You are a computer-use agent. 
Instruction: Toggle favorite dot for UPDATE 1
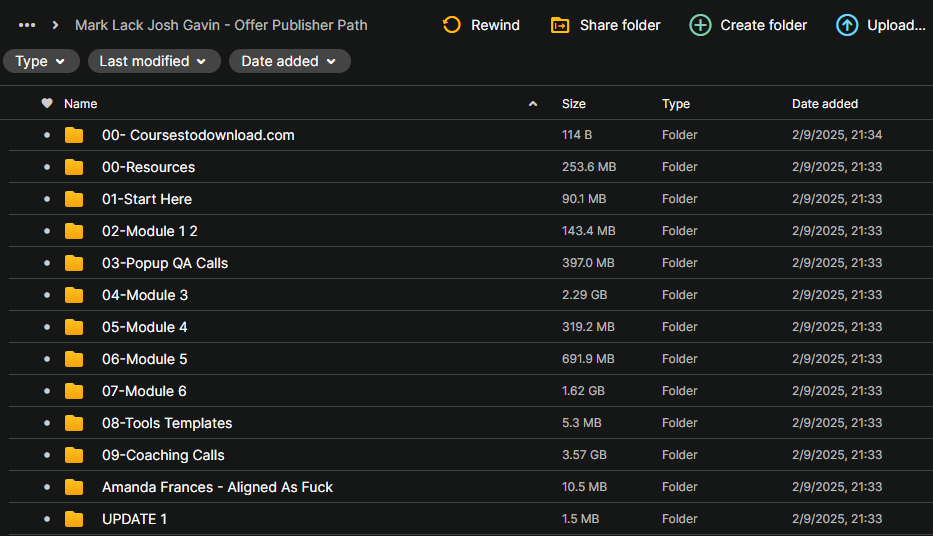pyautogui.click(x=47, y=519)
